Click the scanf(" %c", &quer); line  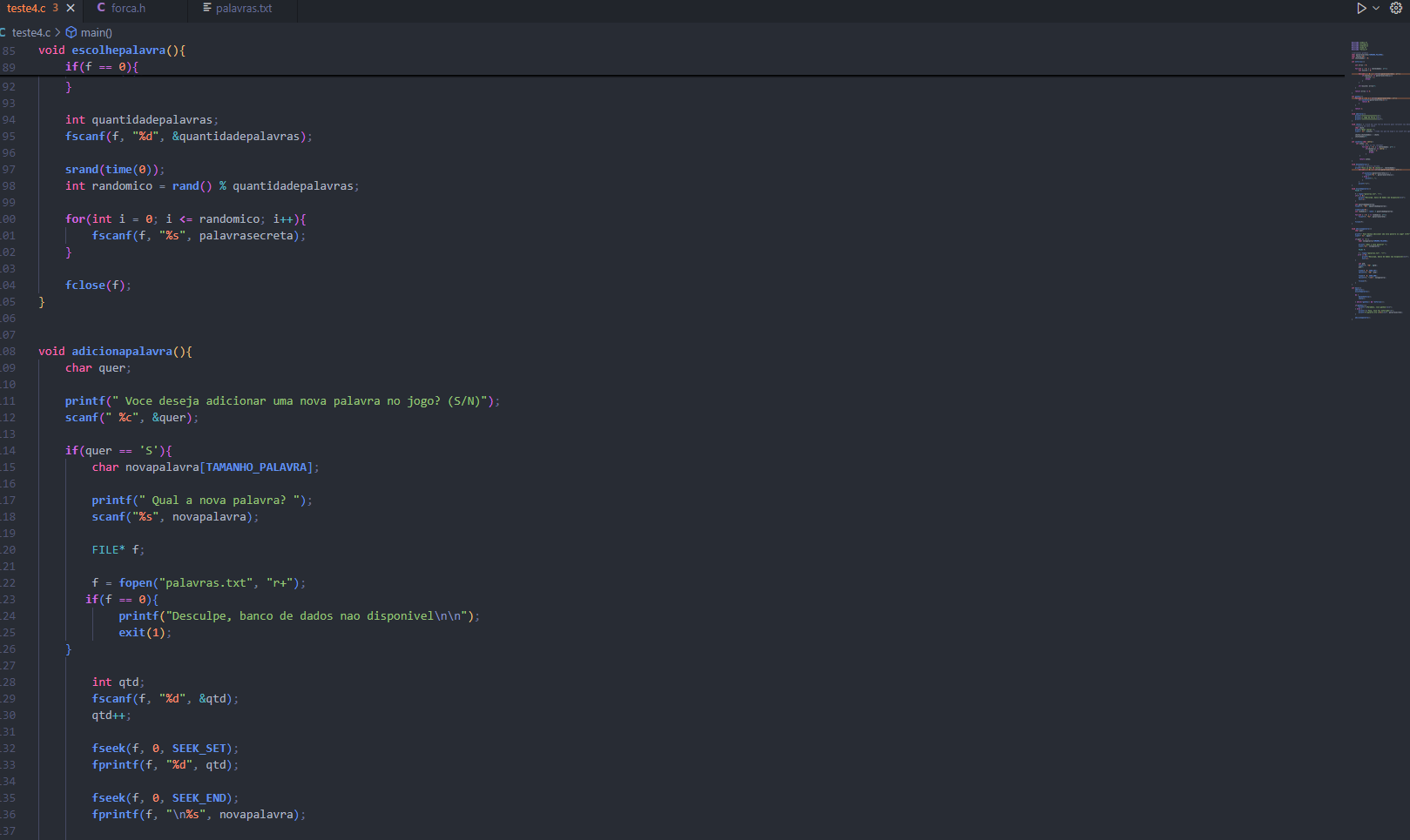(132, 418)
